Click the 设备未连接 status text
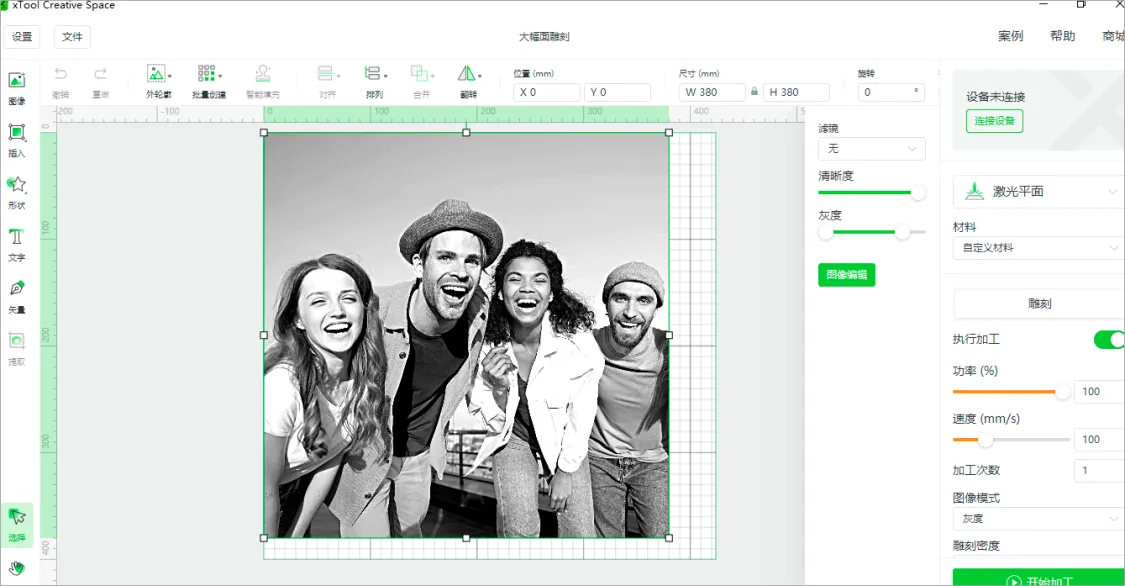The image size is (1125, 586). point(995,97)
